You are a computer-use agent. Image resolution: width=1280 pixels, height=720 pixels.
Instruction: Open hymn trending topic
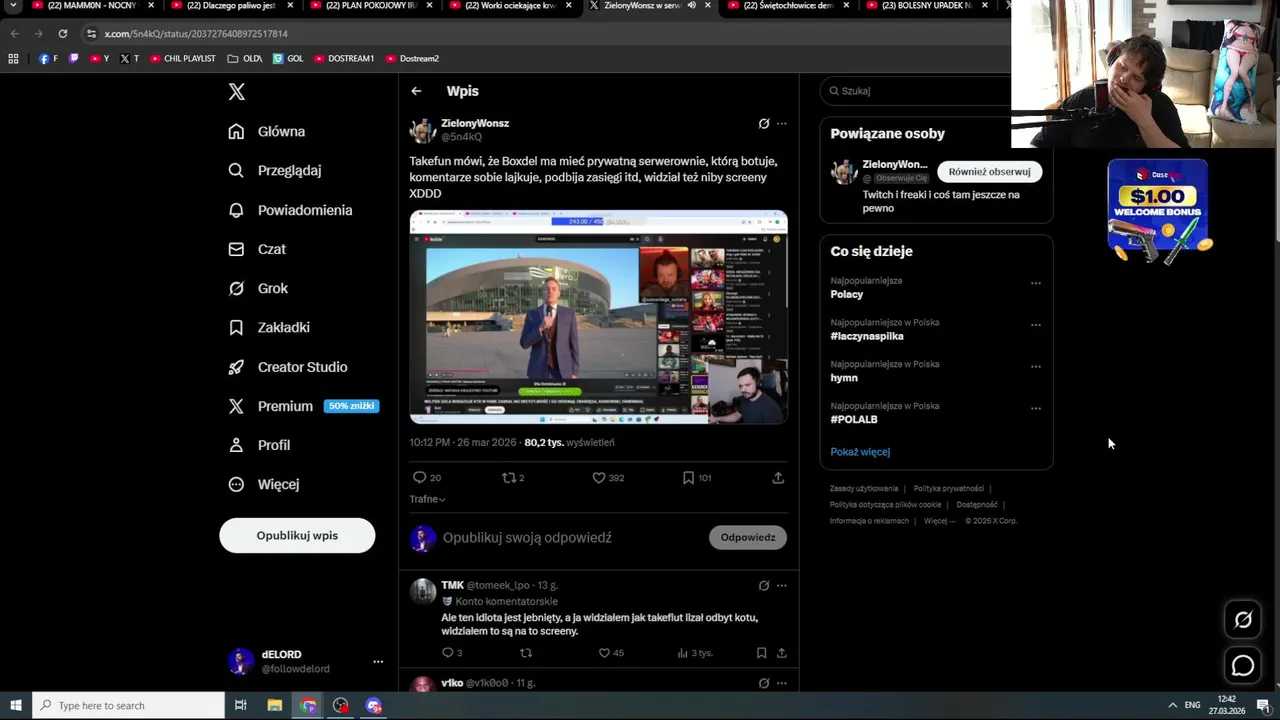pos(844,378)
